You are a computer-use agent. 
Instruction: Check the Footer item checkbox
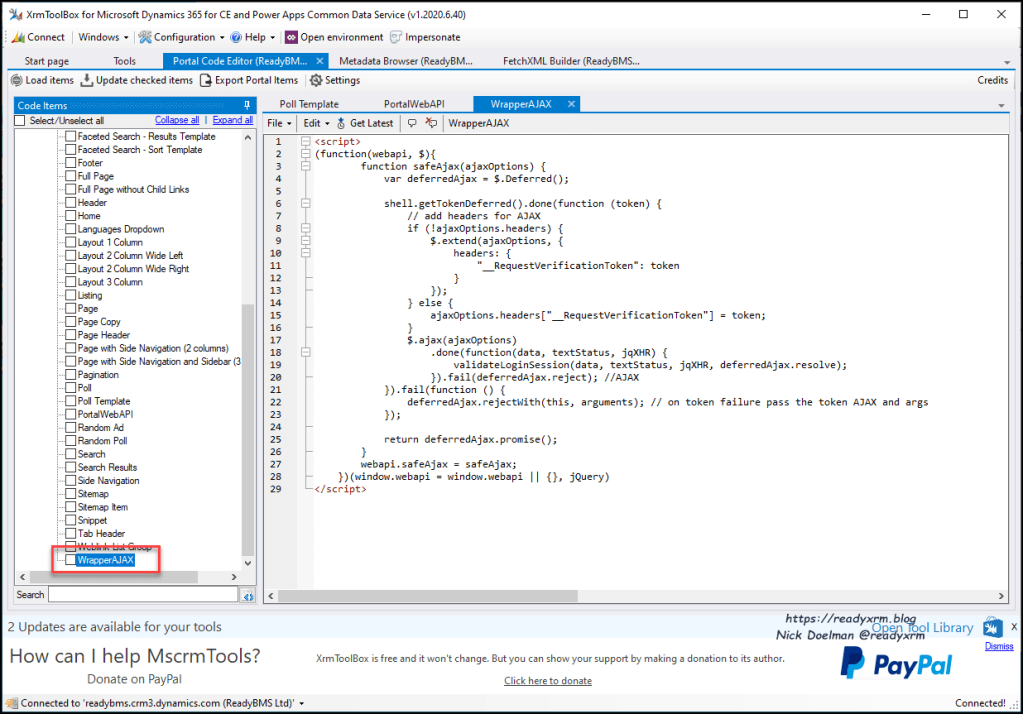[70, 163]
